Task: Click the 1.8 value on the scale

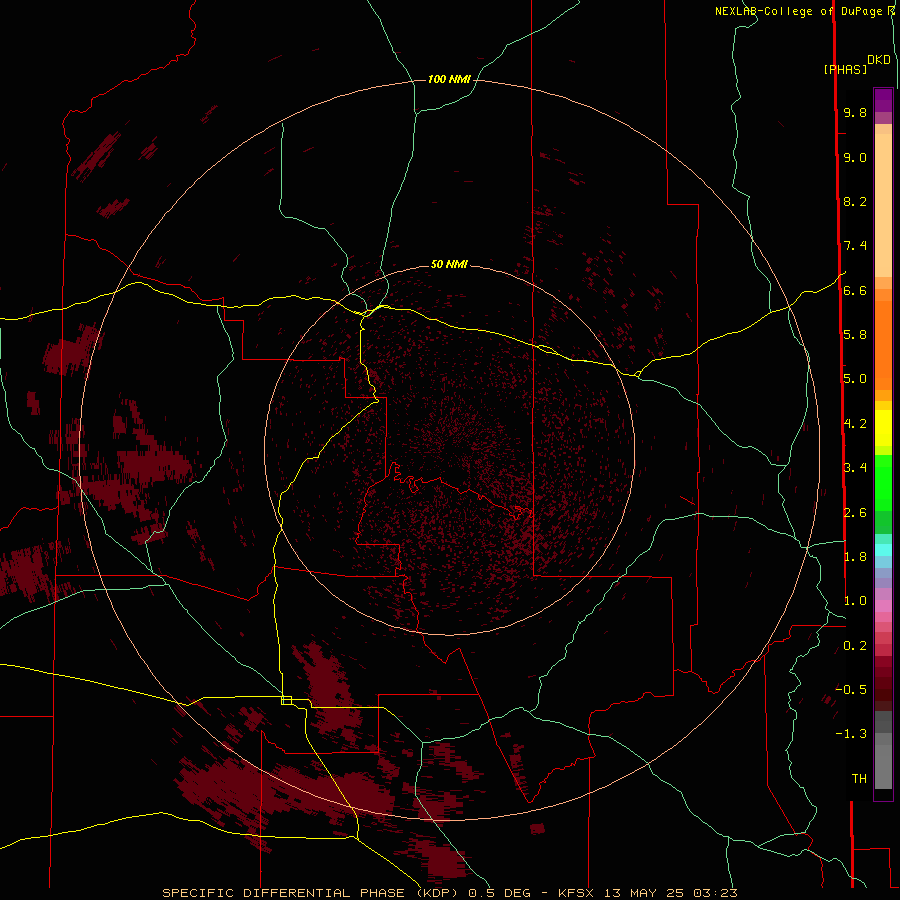Action: 855,557
